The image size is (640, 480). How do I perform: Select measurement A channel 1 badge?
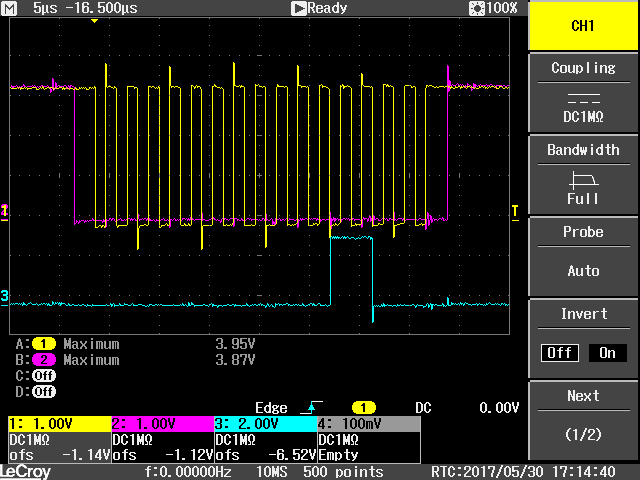(44, 344)
